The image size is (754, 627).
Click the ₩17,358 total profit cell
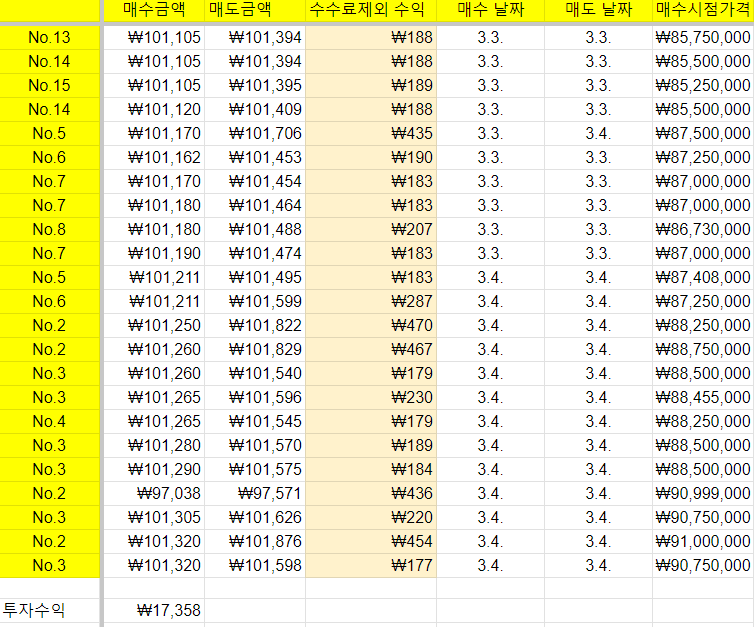click(x=154, y=611)
